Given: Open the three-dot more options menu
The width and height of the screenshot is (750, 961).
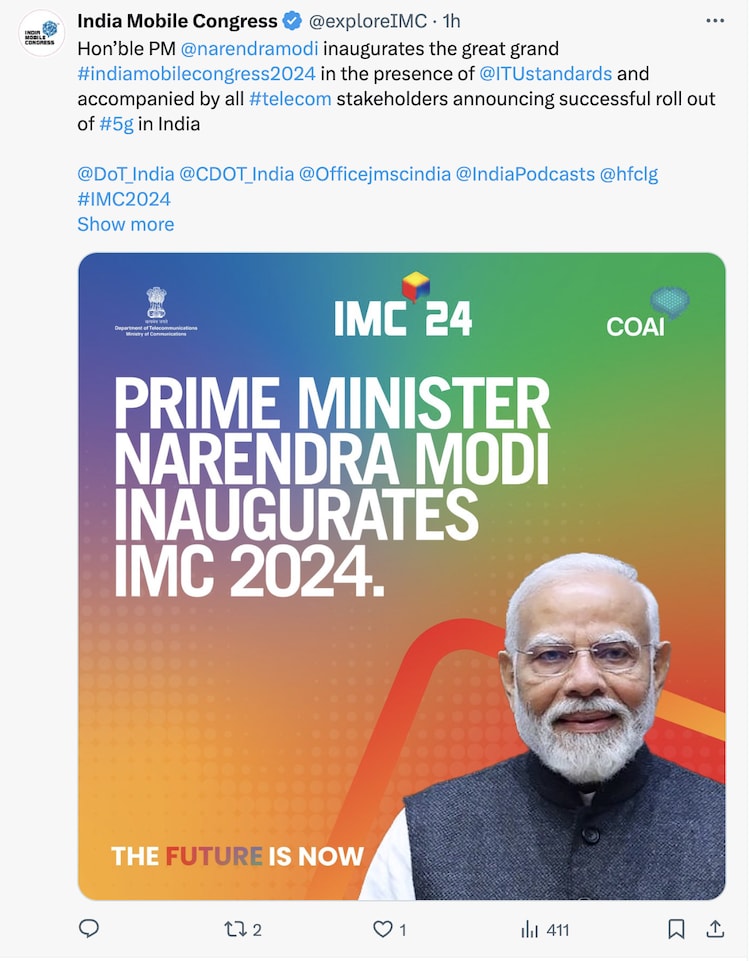Looking at the screenshot, I should [714, 21].
